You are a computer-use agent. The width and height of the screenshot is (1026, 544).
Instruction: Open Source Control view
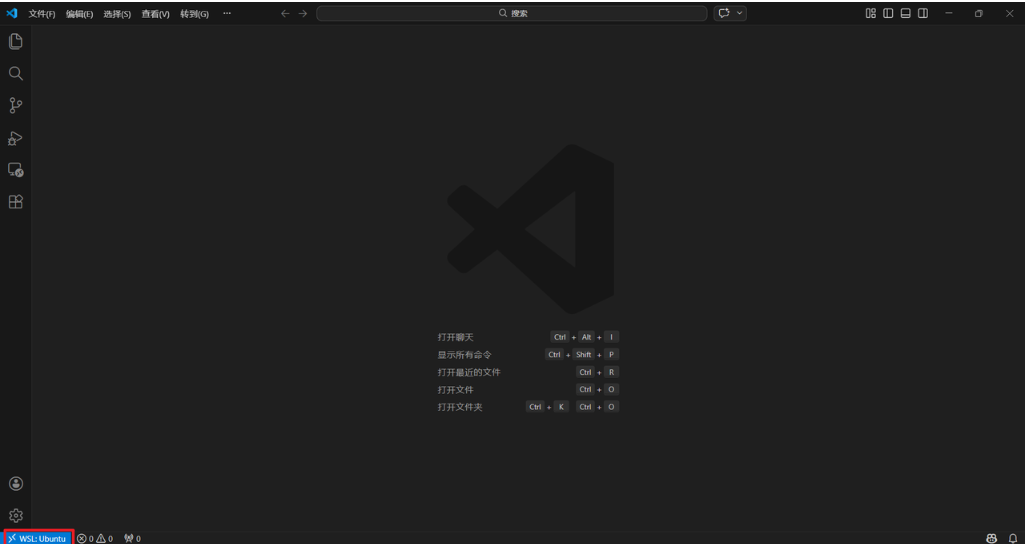click(x=16, y=105)
